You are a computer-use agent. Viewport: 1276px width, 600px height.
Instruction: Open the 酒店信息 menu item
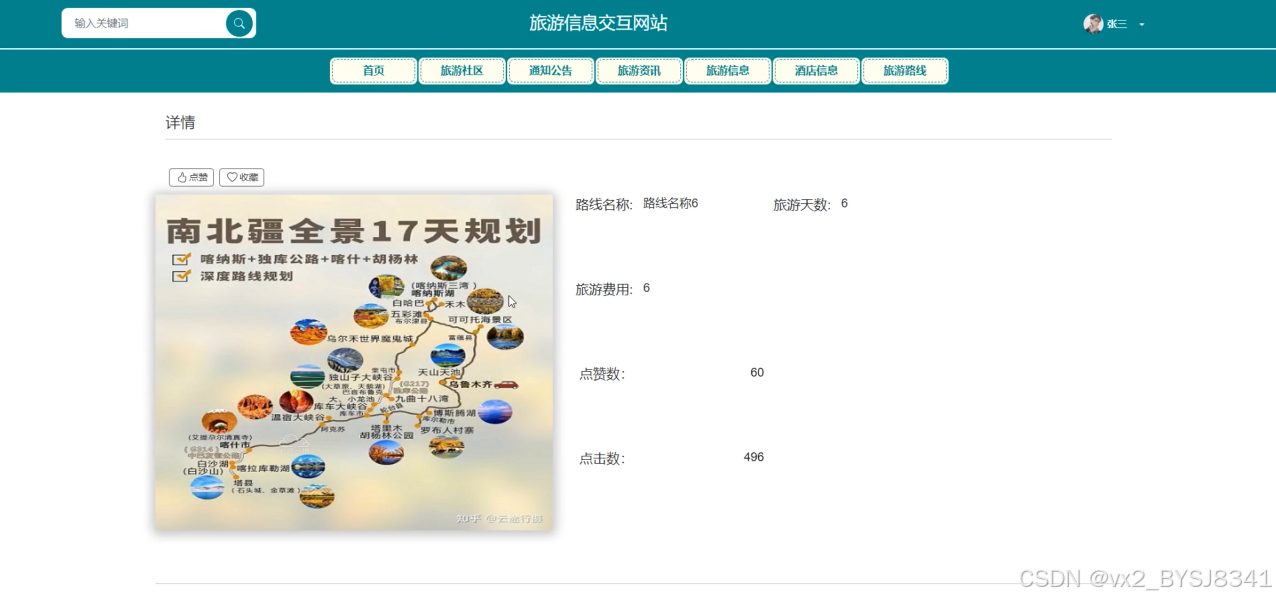point(816,71)
